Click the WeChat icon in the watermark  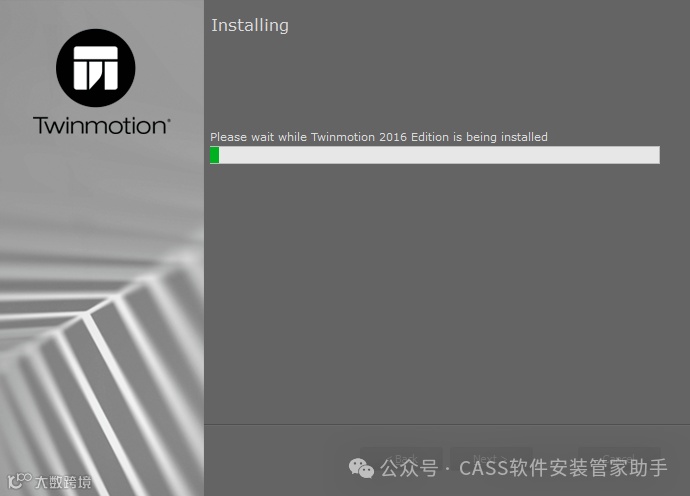(x=361, y=468)
